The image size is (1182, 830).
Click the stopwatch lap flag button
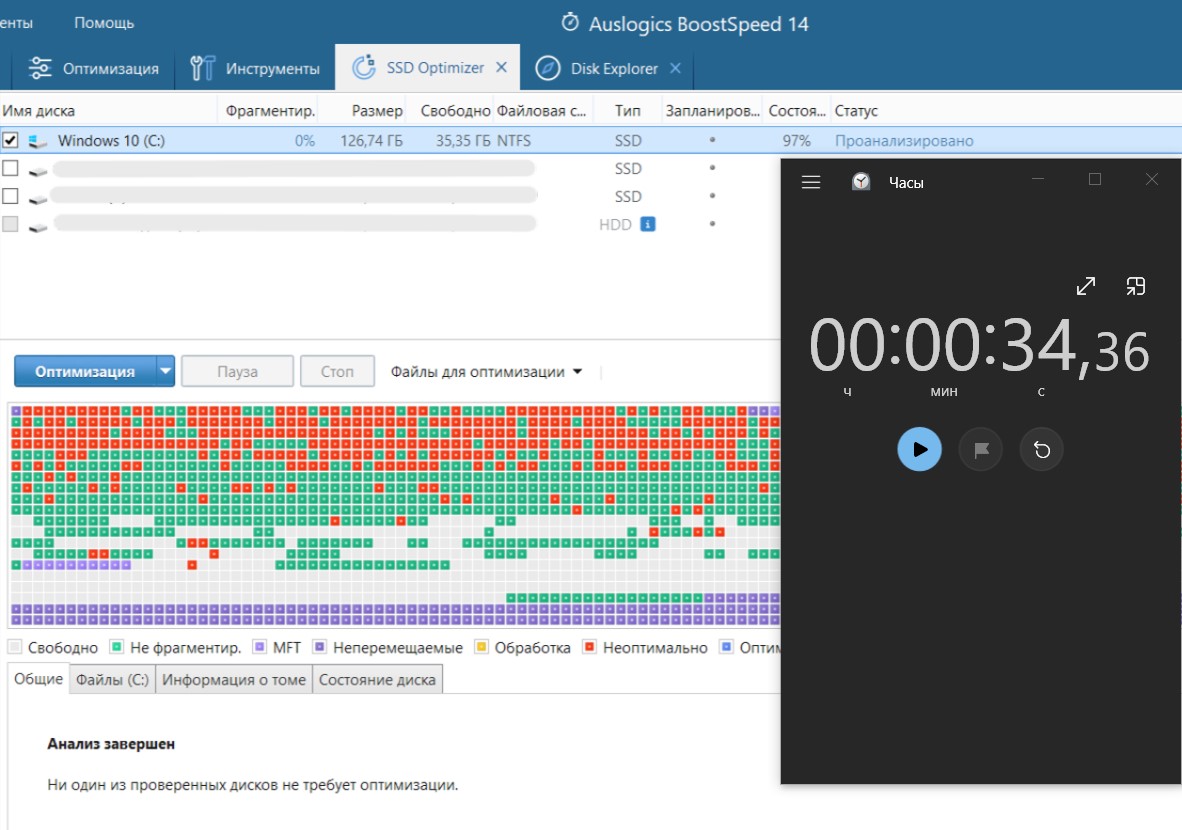pos(981,450)
